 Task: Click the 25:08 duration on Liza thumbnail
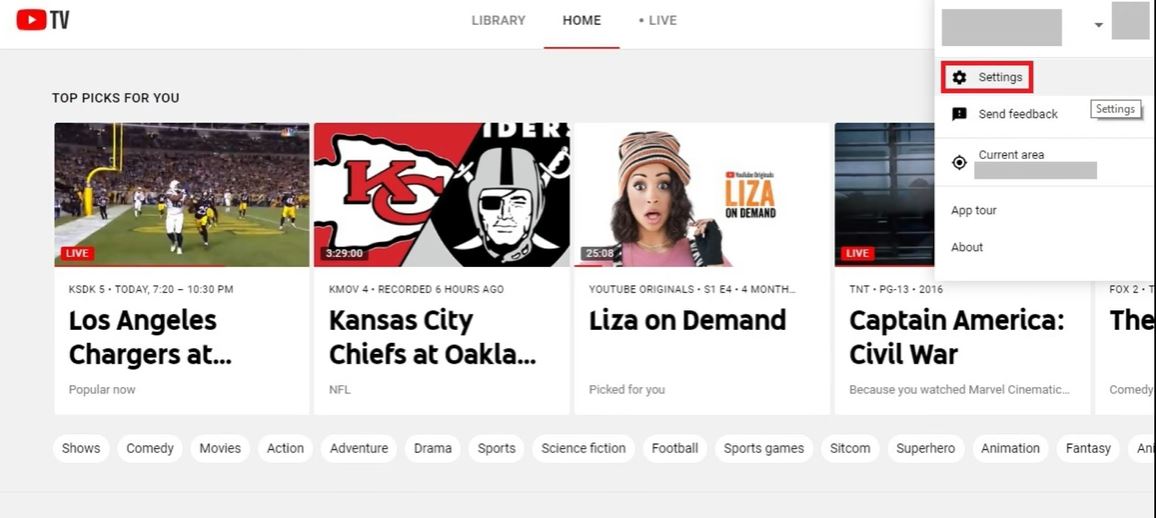599,253
